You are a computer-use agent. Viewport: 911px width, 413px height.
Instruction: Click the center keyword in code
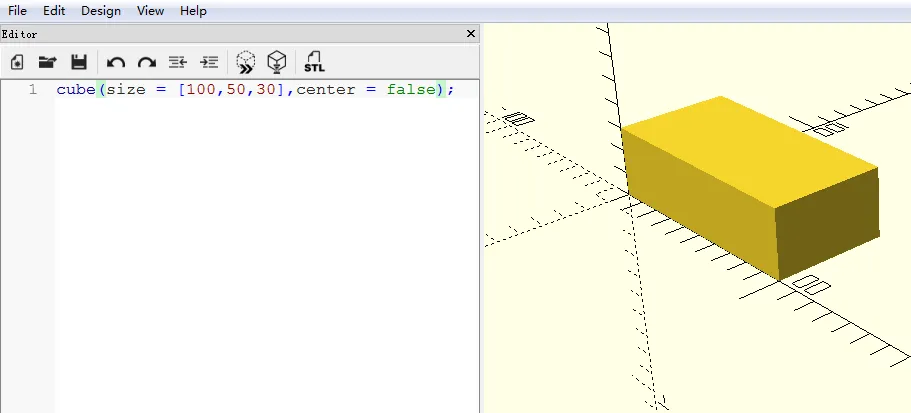pos(326,89)
